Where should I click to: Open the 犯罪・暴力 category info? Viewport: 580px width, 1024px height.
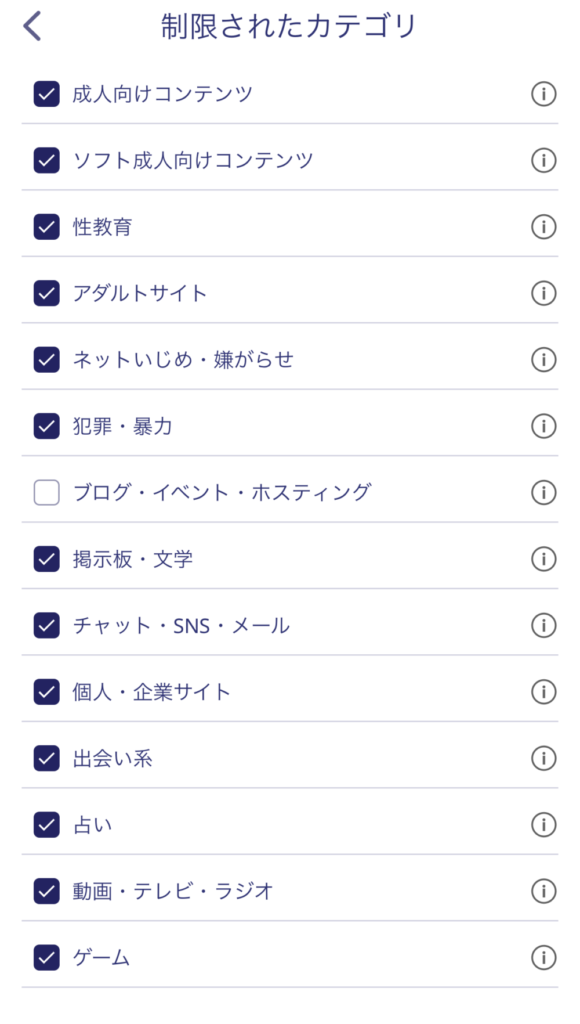544,426
